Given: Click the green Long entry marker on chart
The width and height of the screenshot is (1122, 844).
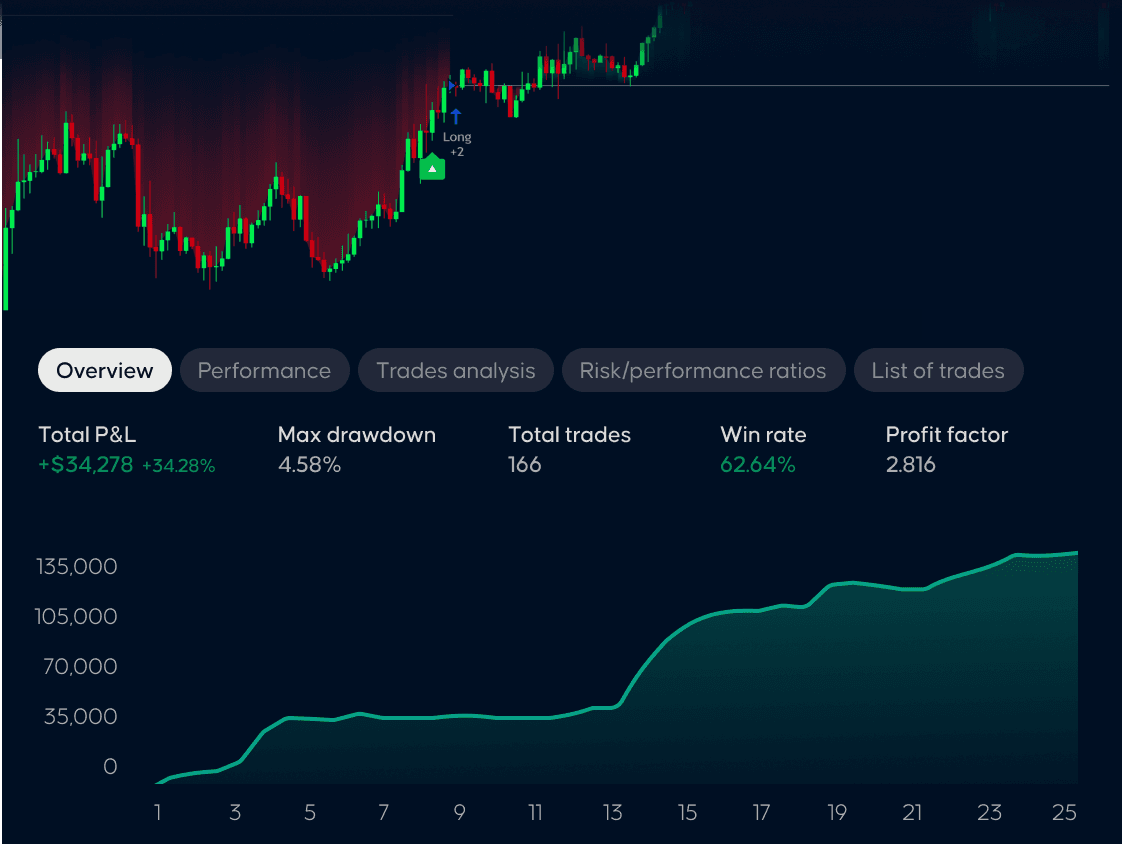Looking at the screenshot, I should point(432,167).
